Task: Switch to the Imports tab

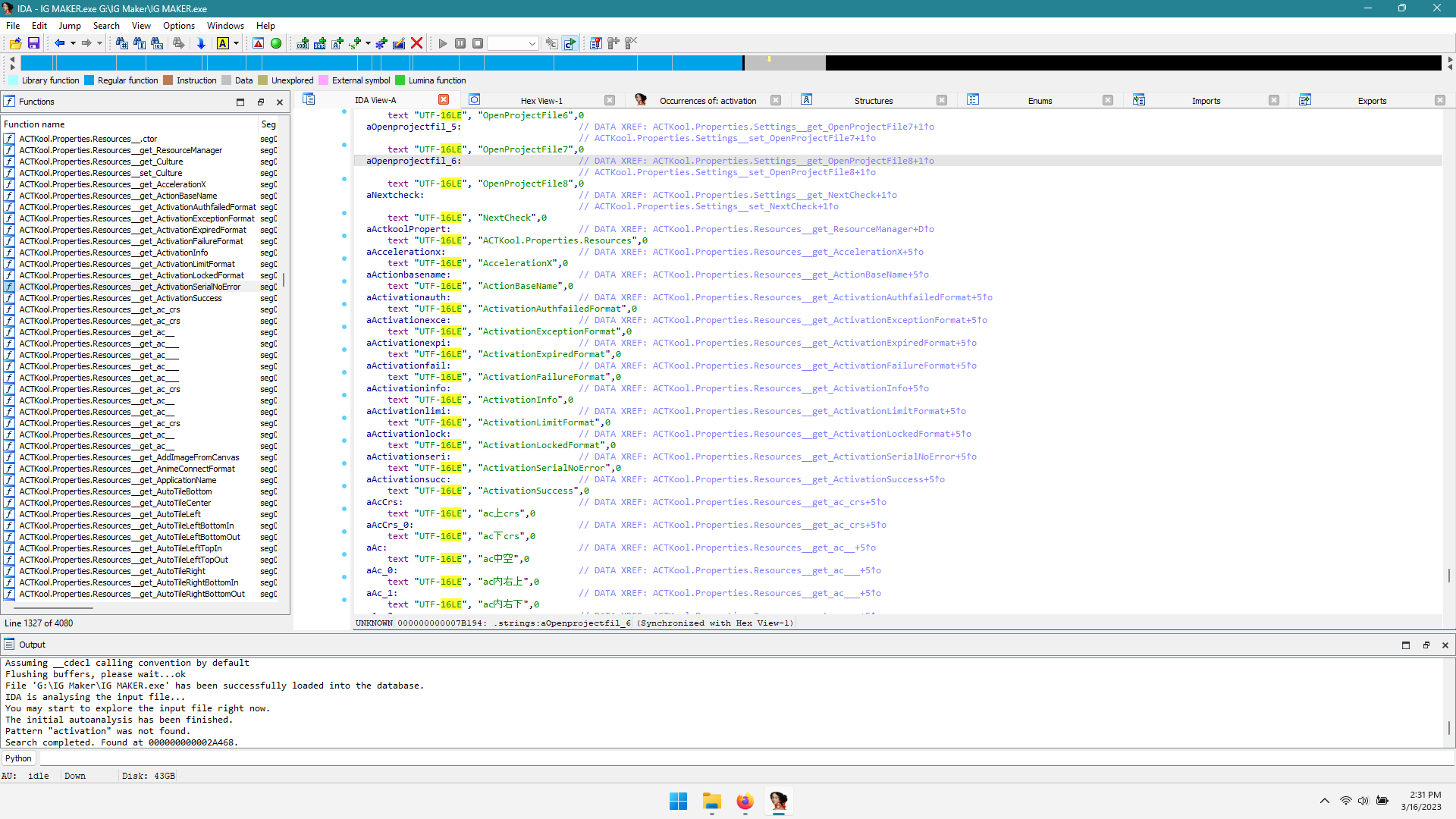Action: (x=1206, y=101)
